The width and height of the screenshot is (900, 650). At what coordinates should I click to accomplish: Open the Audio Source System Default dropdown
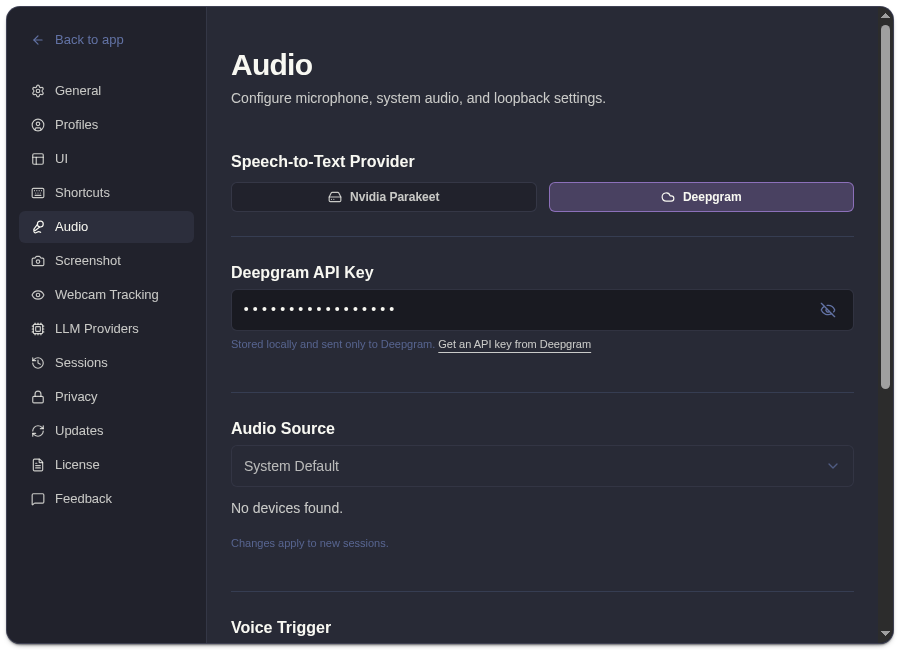(542, 466)
